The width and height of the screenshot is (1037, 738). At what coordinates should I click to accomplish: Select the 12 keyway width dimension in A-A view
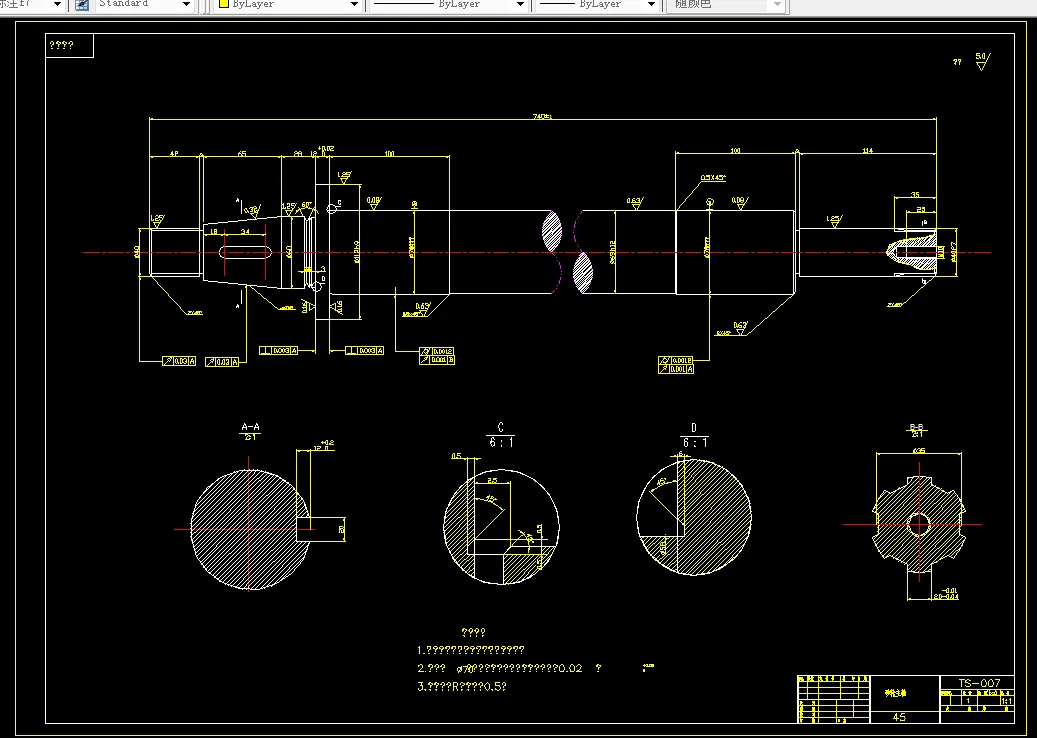click(x=321, y=447)
